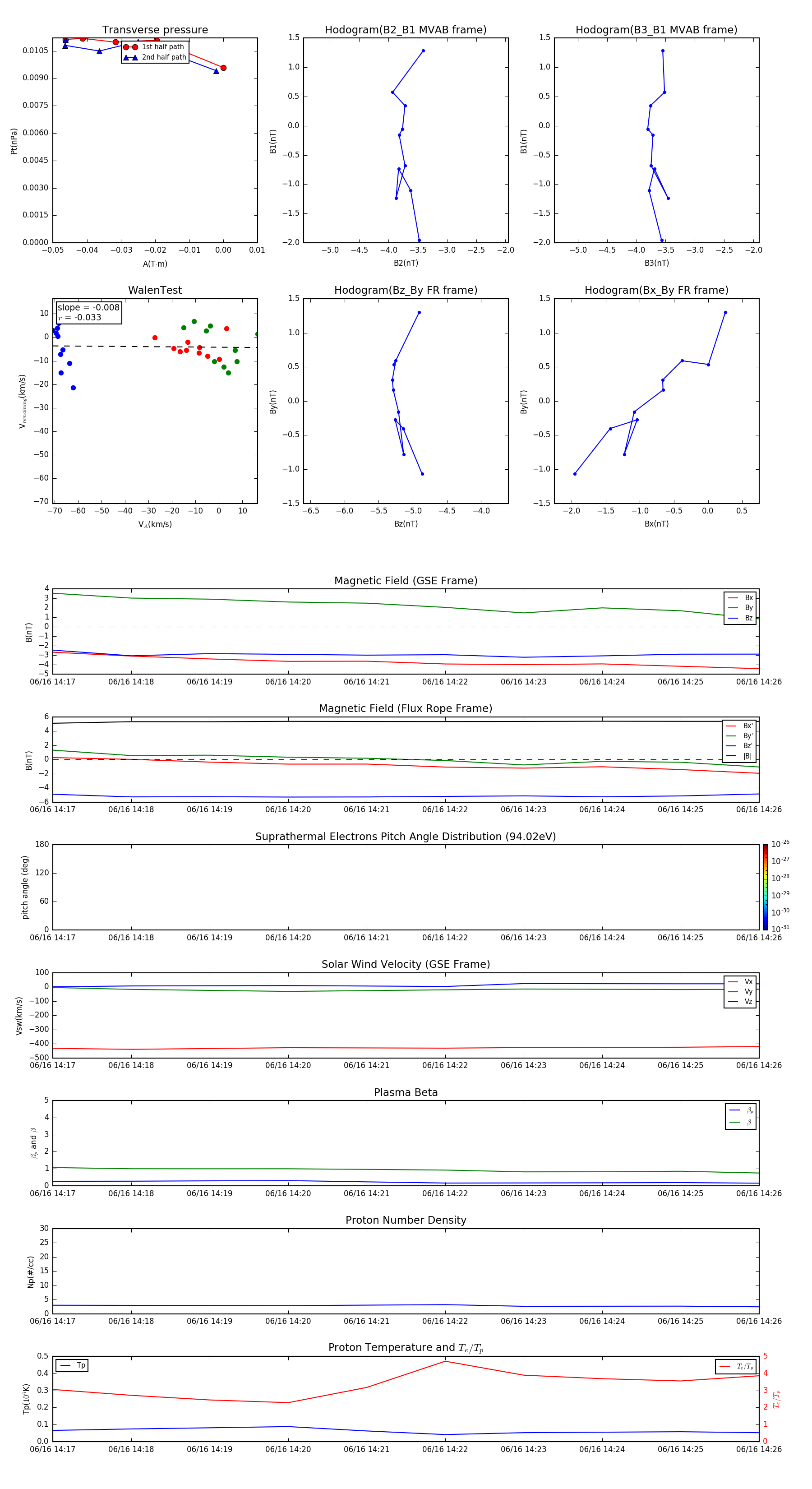Click the Bx legend entry in GSE plot
Image resolution: width=812 pixels, height=1489 pixels.
coord(740,598)
